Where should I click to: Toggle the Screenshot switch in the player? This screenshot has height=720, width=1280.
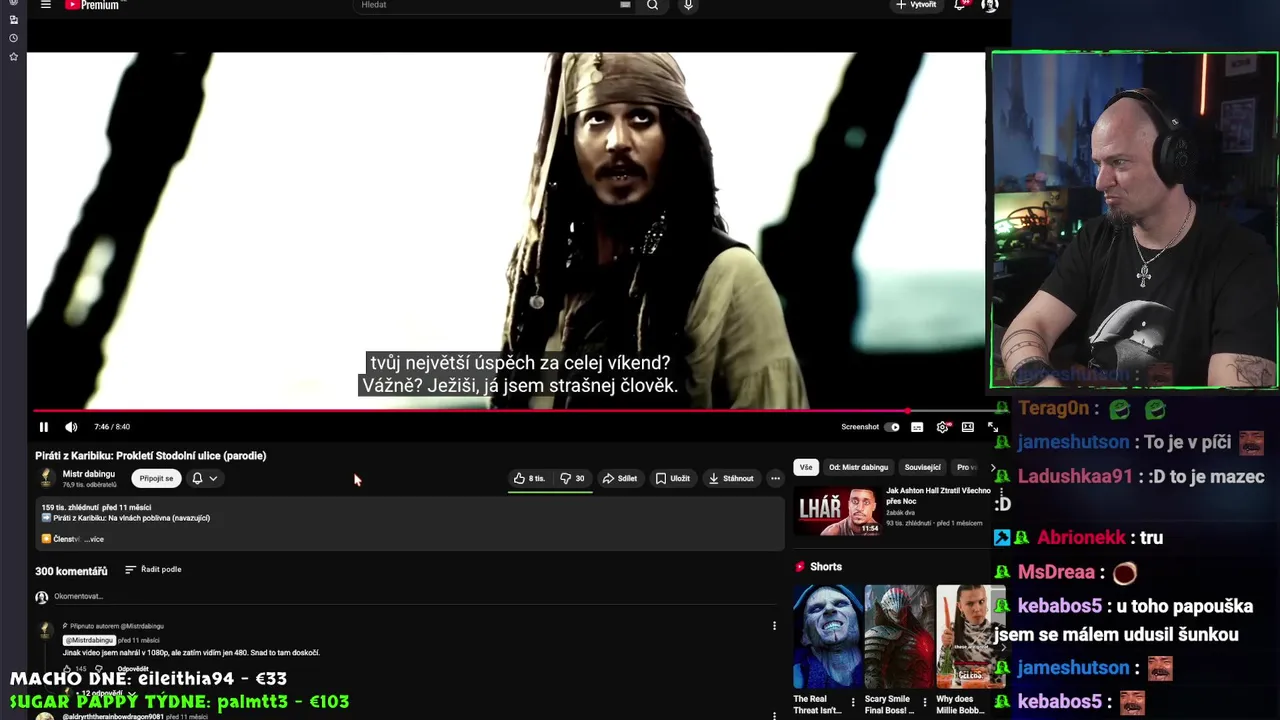point(892,427)
